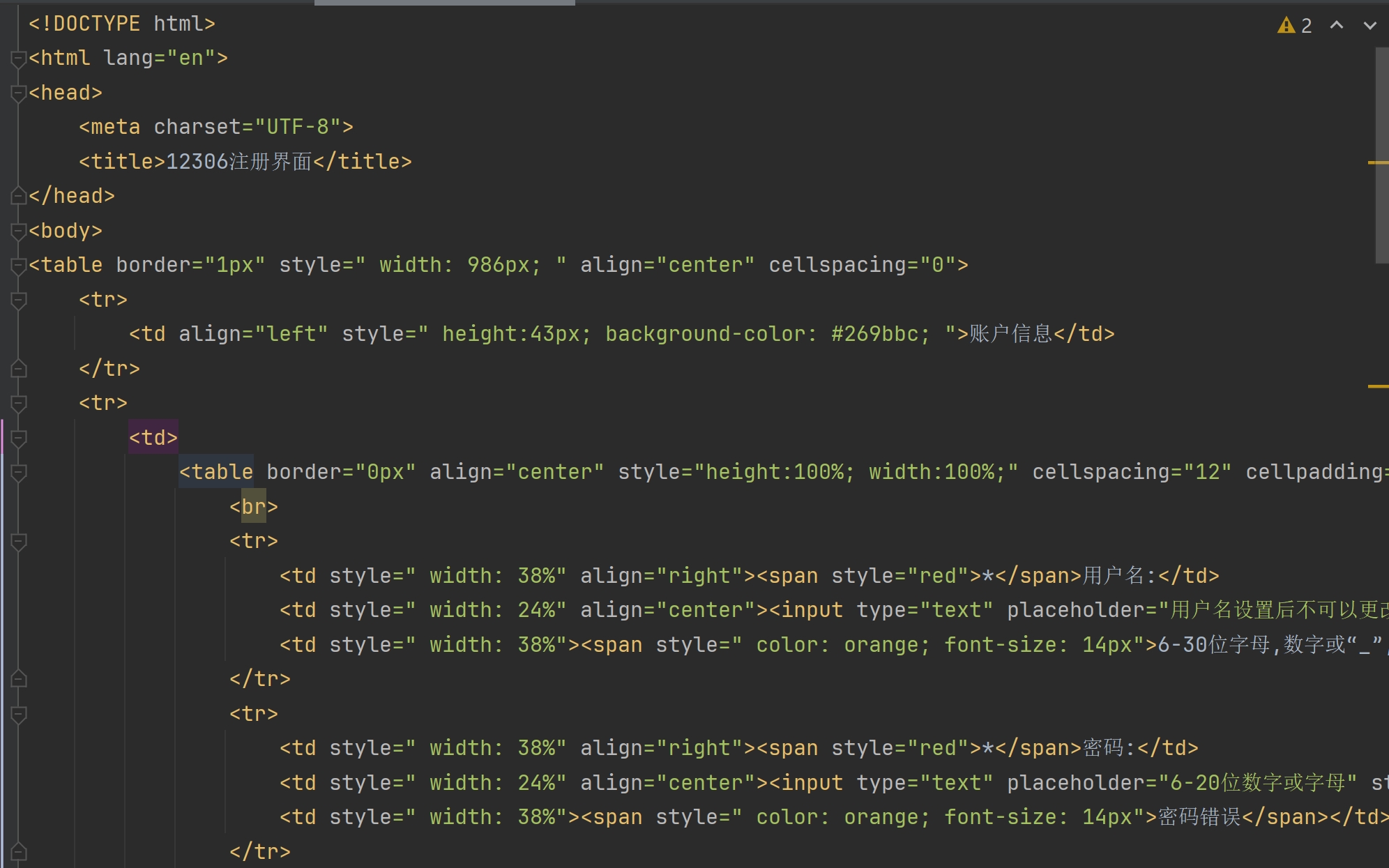Click the label text "密码:"

[1109, 748]
